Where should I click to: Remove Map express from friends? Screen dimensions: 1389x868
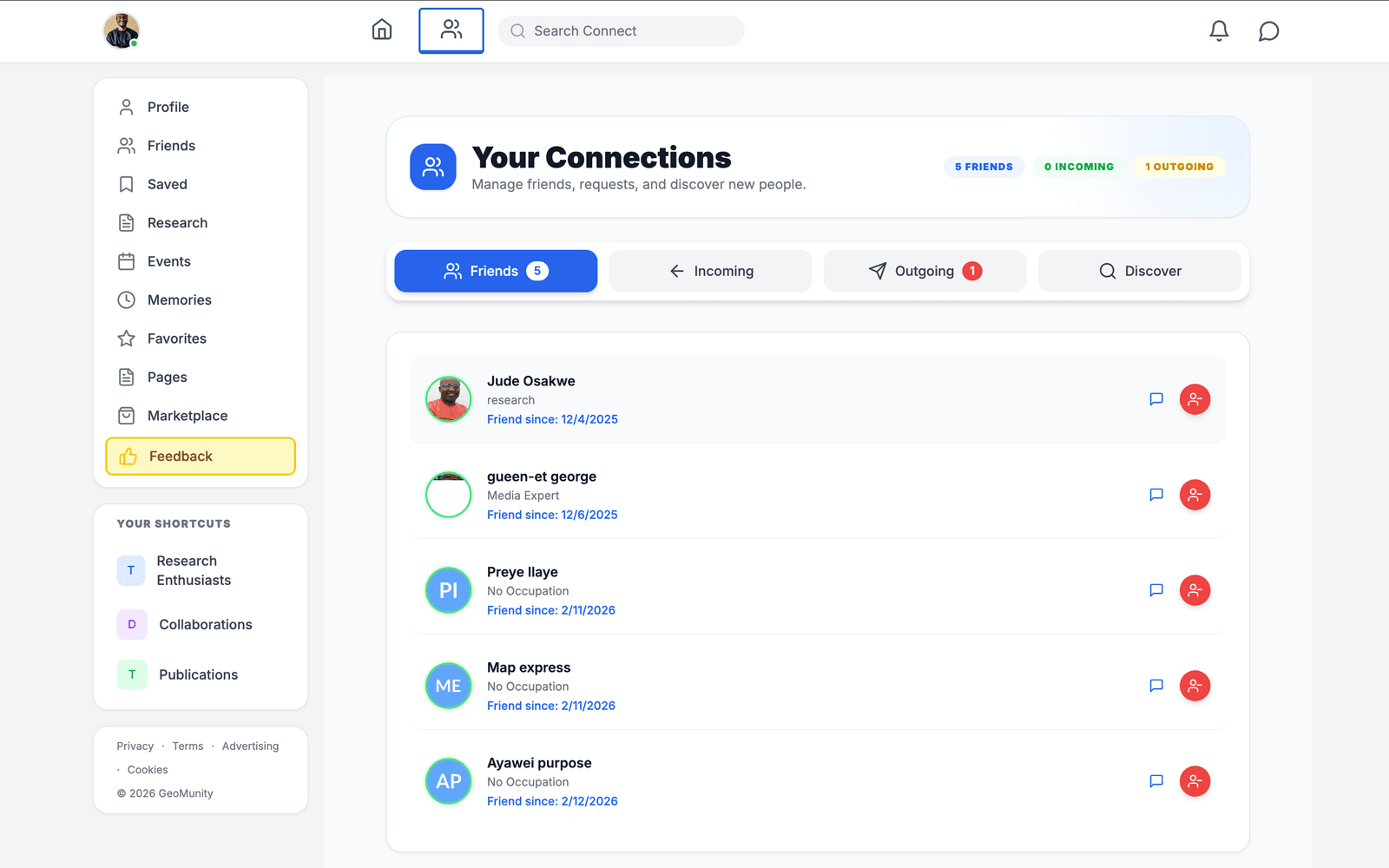click(x=1195, y=686)
